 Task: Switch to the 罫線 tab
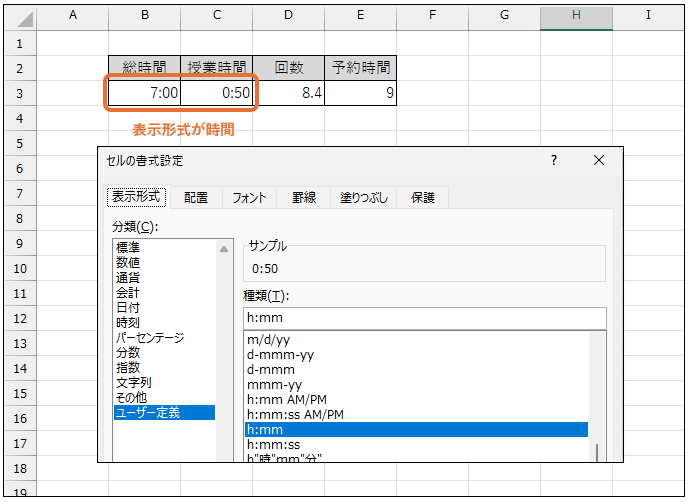tap(304, 198)
